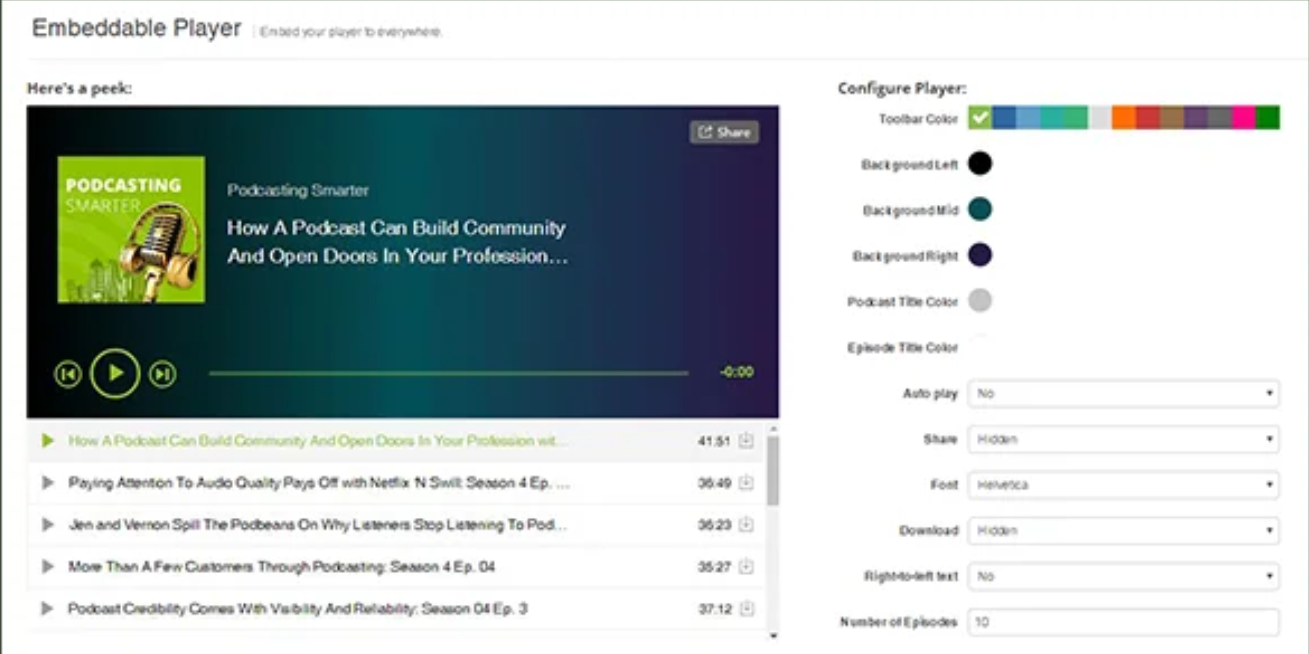The image size is (1309, 654).
Task: Click the Share button on player
Action: (724, 132)
